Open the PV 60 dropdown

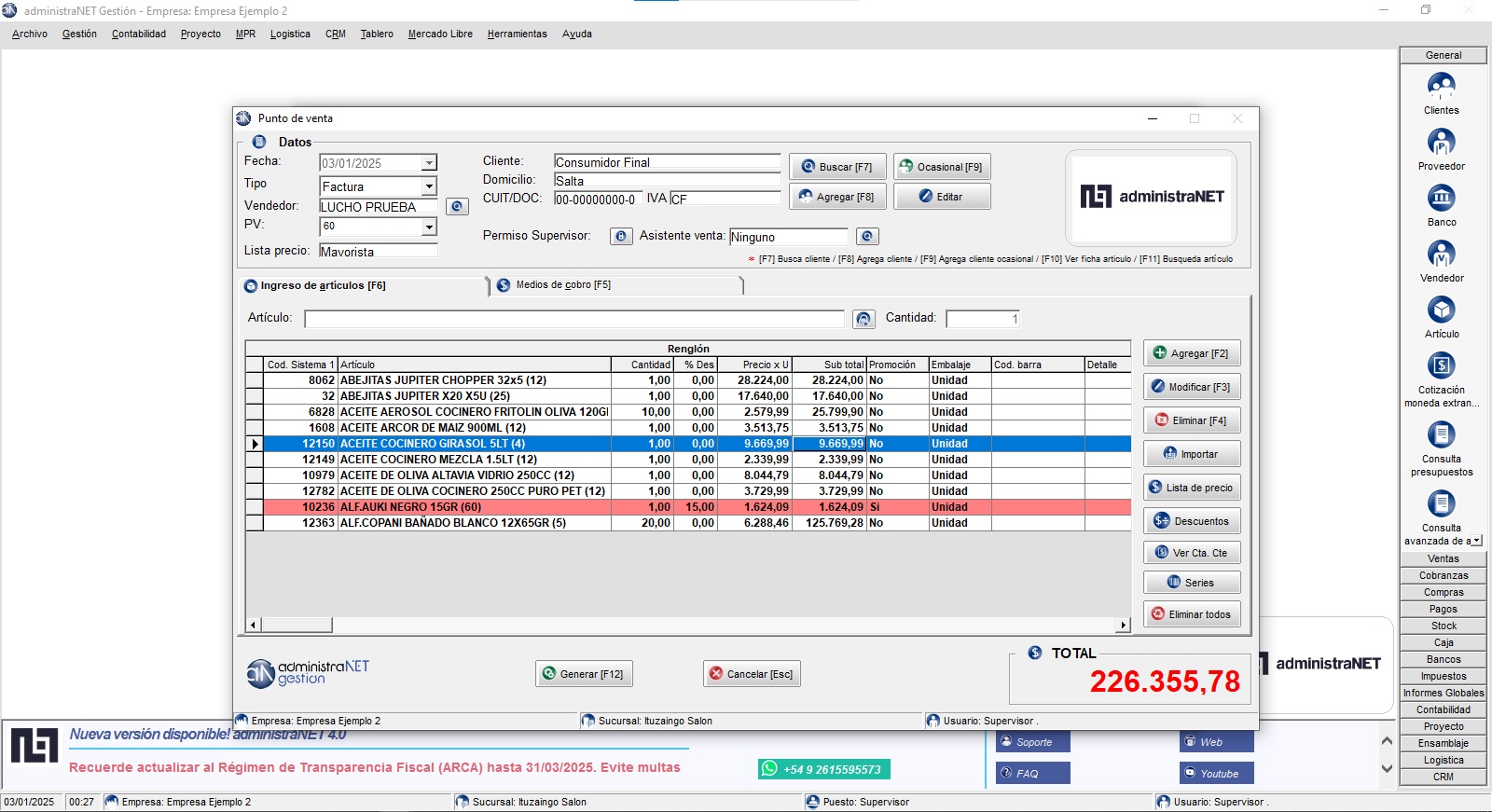[429, 227]
